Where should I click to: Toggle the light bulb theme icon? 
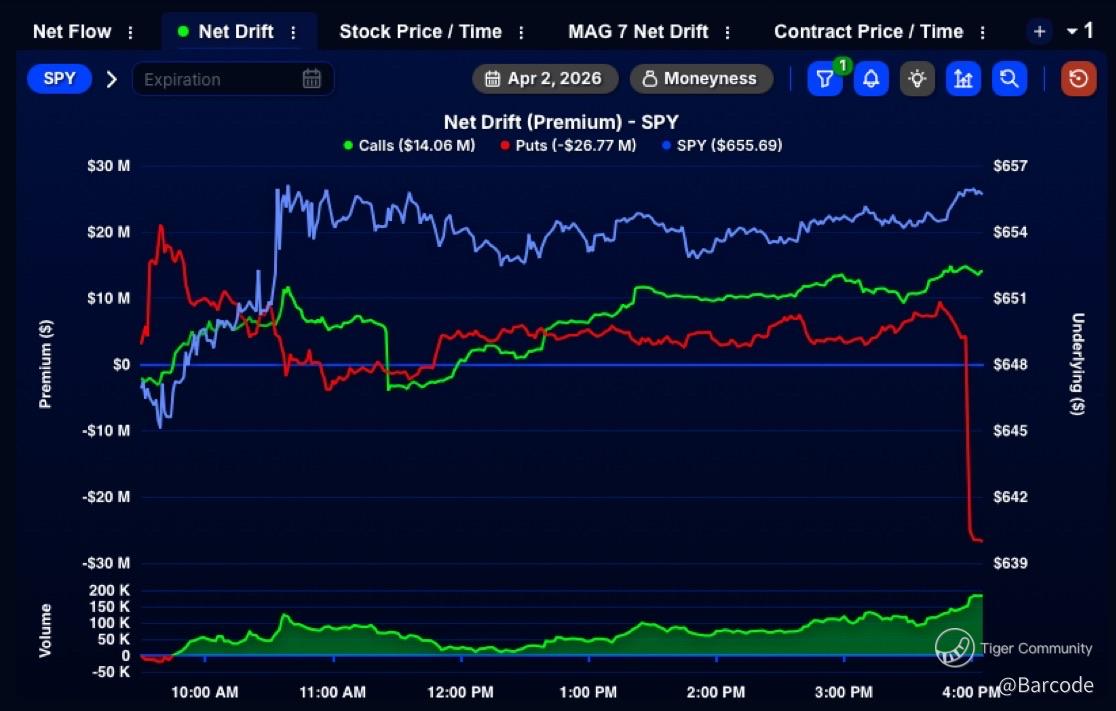point(917,78)
